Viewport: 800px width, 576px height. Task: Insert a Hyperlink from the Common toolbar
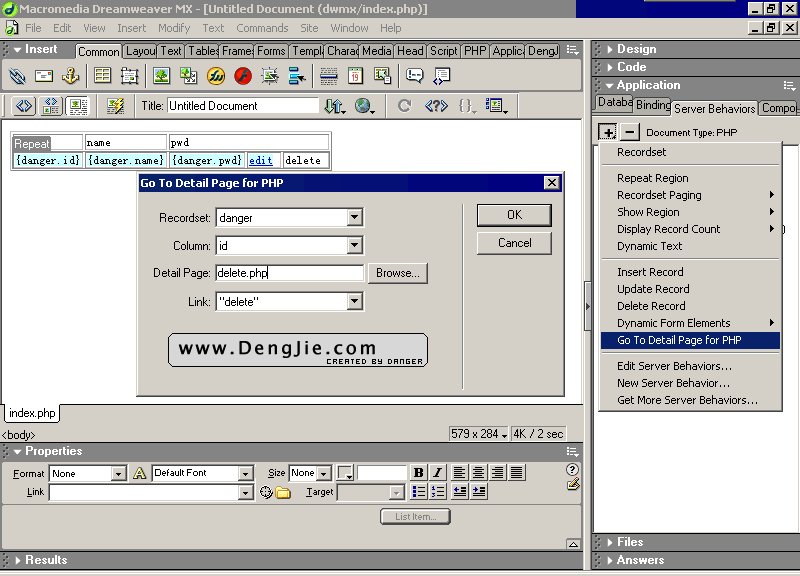point(17,77)
